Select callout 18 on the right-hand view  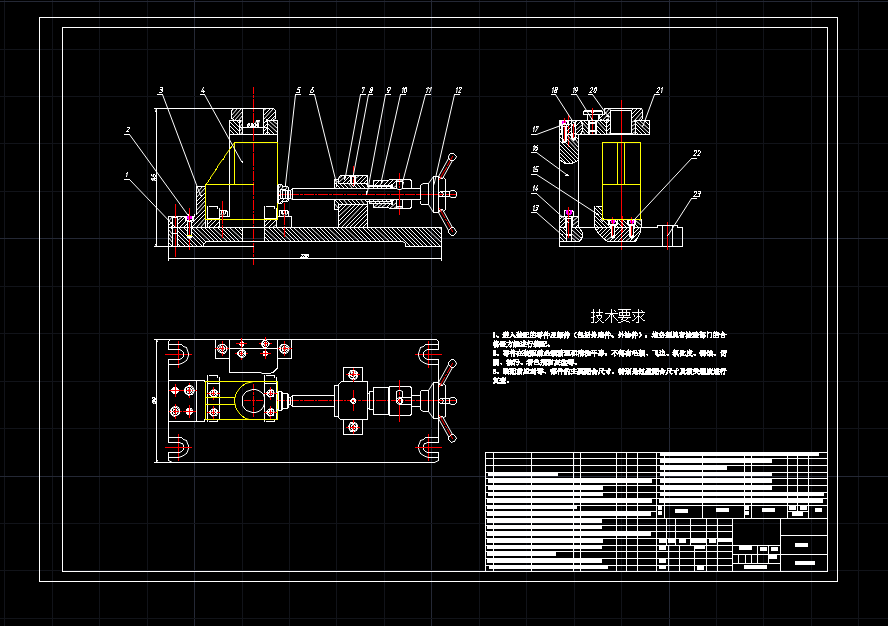point(554,91)
